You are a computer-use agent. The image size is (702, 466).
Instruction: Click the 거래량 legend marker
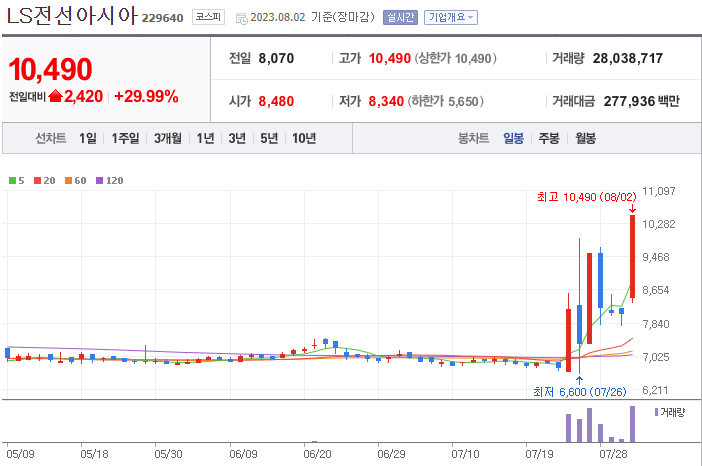click(x=656, y=412)
